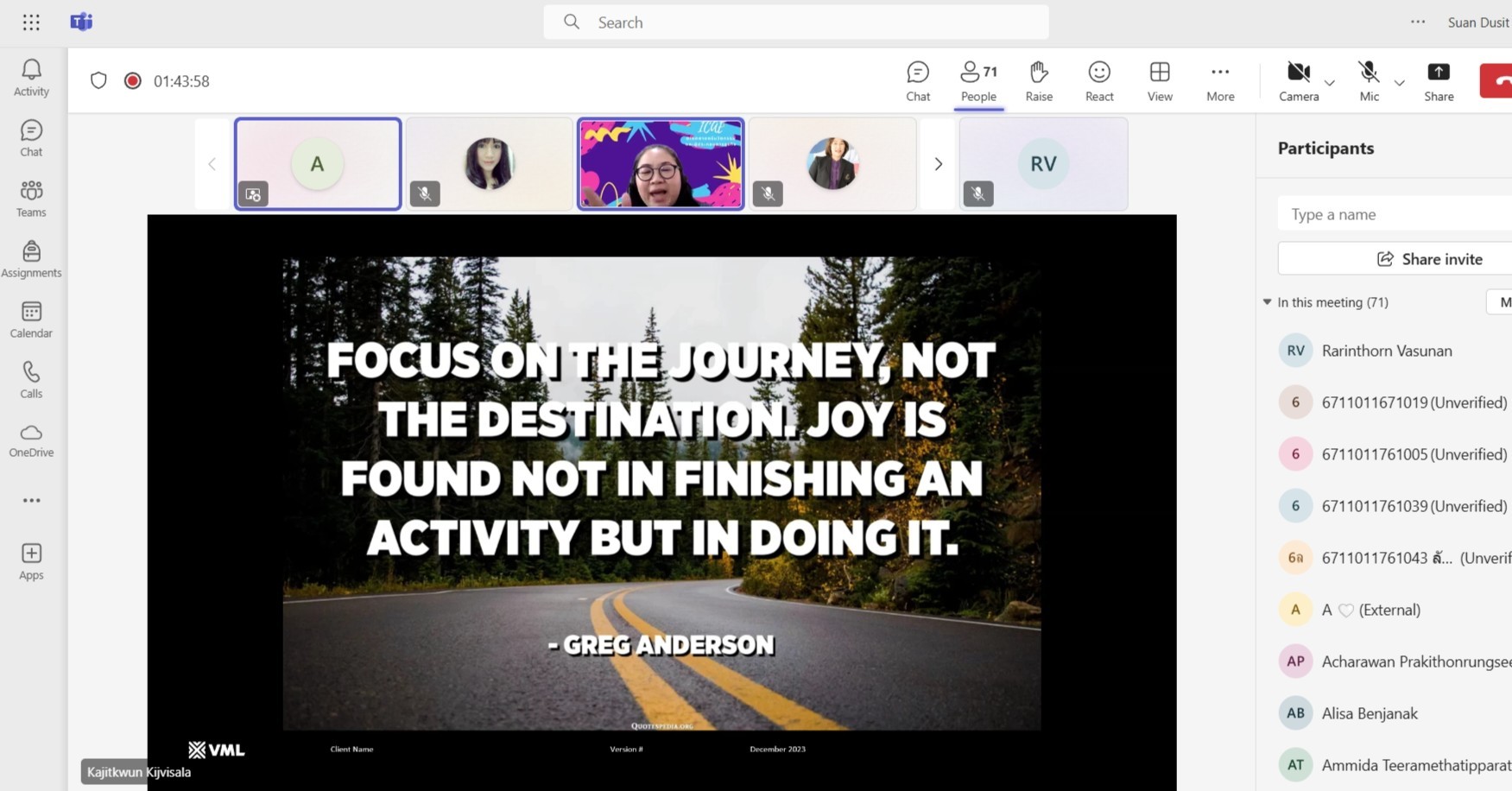
Task: Toggle the People participants panel
Action: [x=978, y=81]
